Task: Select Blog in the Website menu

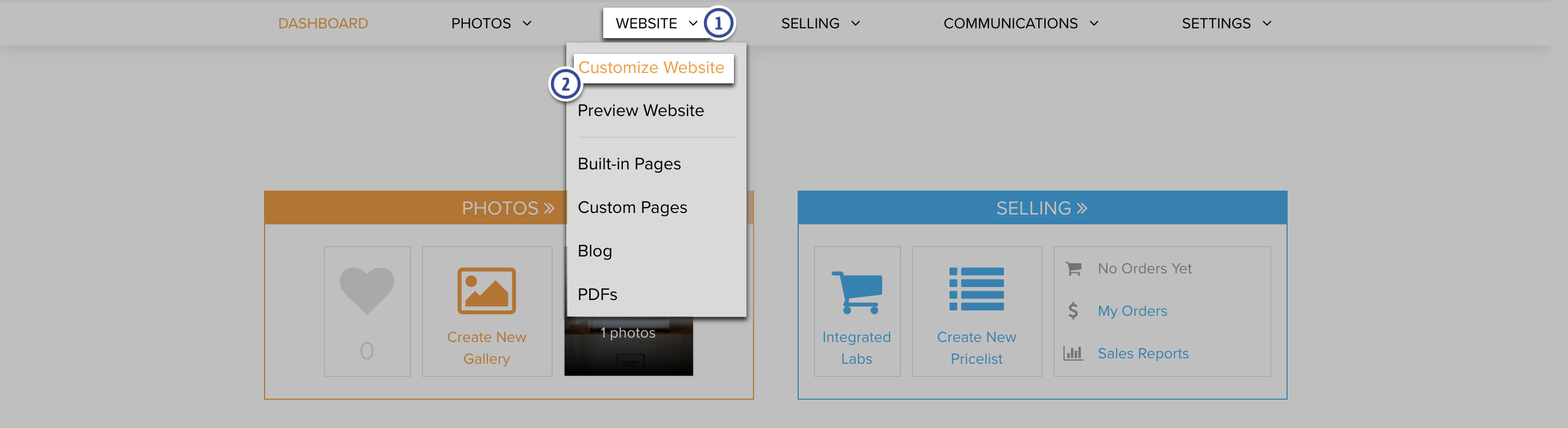Action: [x=595, y=251]
